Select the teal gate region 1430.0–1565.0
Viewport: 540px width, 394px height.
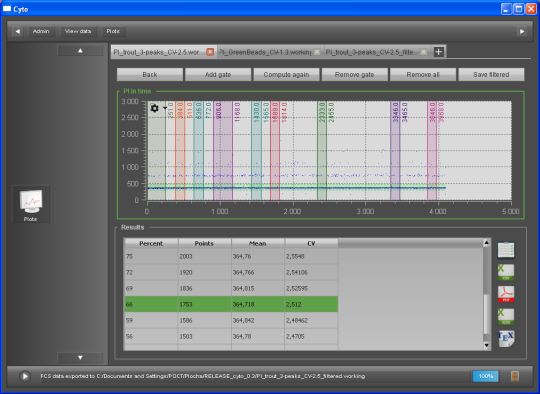256,151
